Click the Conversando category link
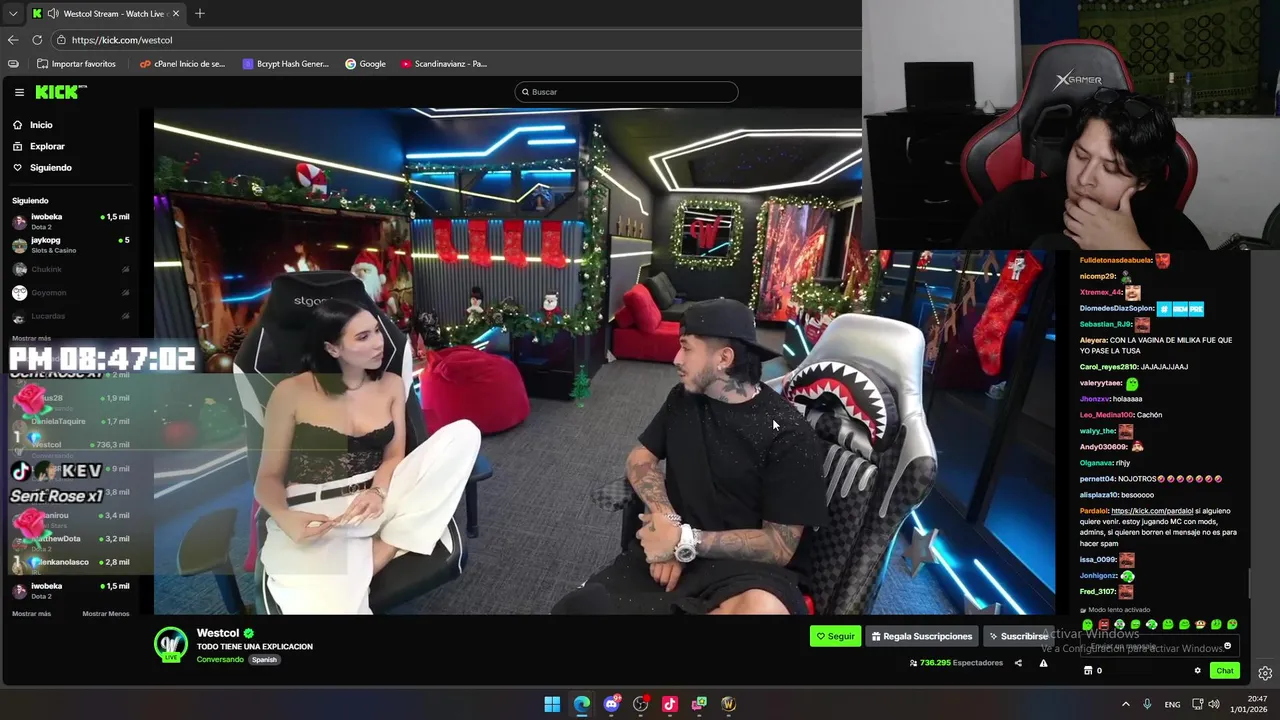The image size is (1280, 720). point(220,660)
